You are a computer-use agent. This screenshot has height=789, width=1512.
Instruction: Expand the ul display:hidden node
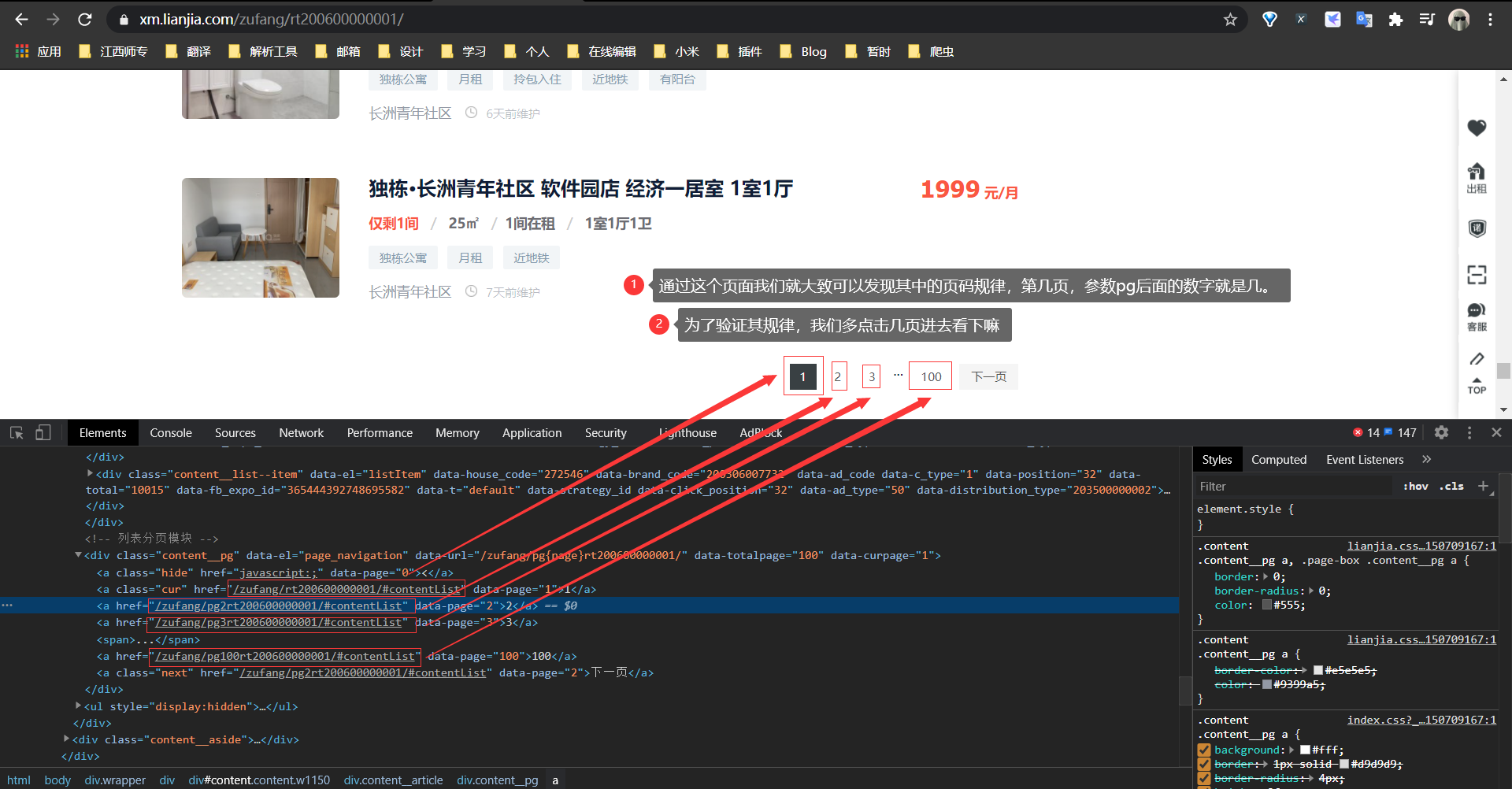(78, 706)
